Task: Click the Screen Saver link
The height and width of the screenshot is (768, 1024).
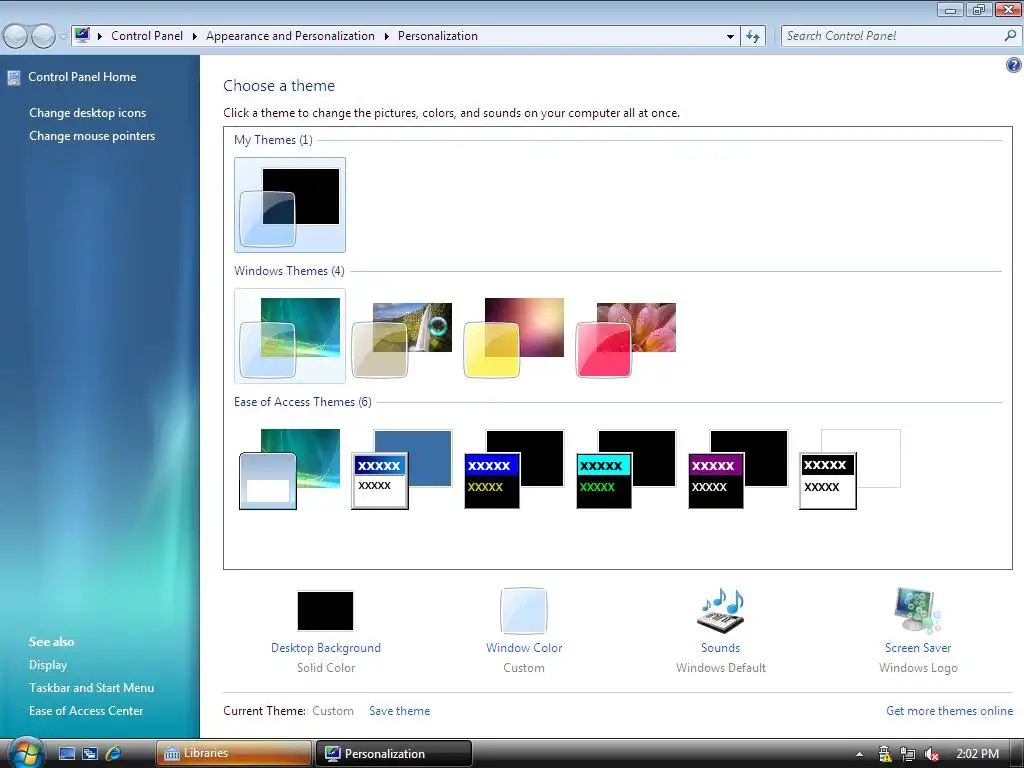Action: tap(918, 648)
